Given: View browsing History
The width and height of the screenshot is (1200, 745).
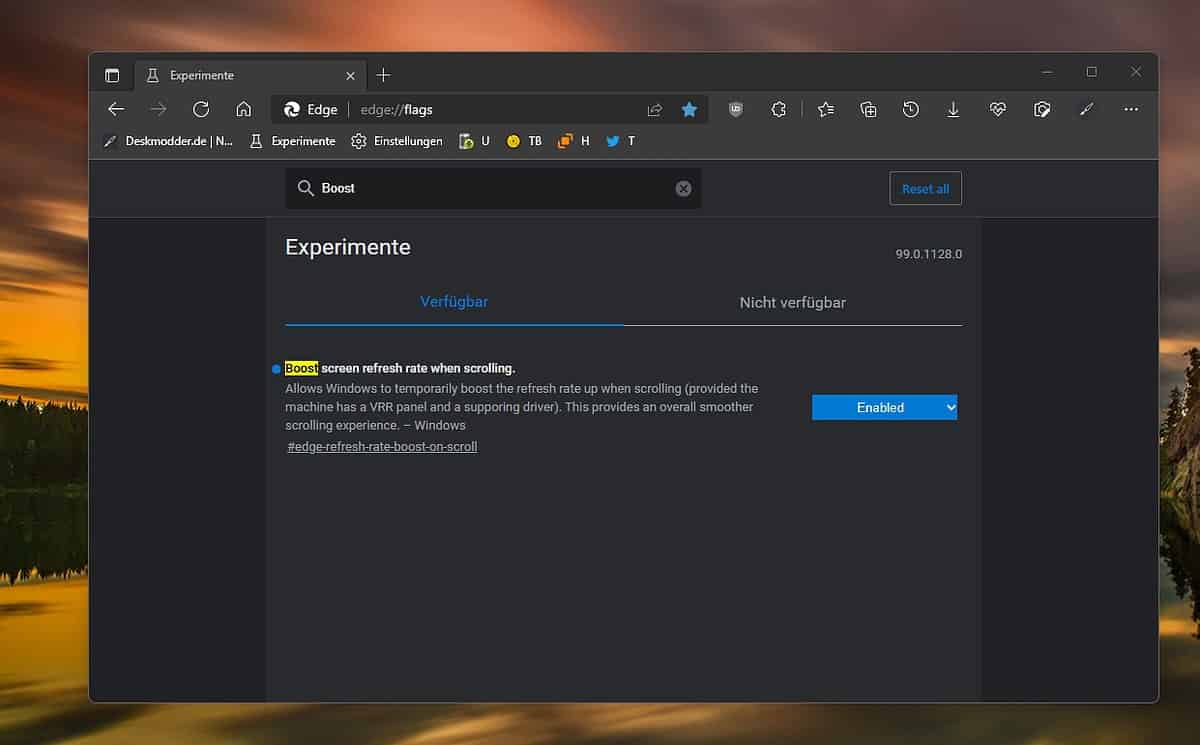Looking at the screenshot, I should click(911, 109).
